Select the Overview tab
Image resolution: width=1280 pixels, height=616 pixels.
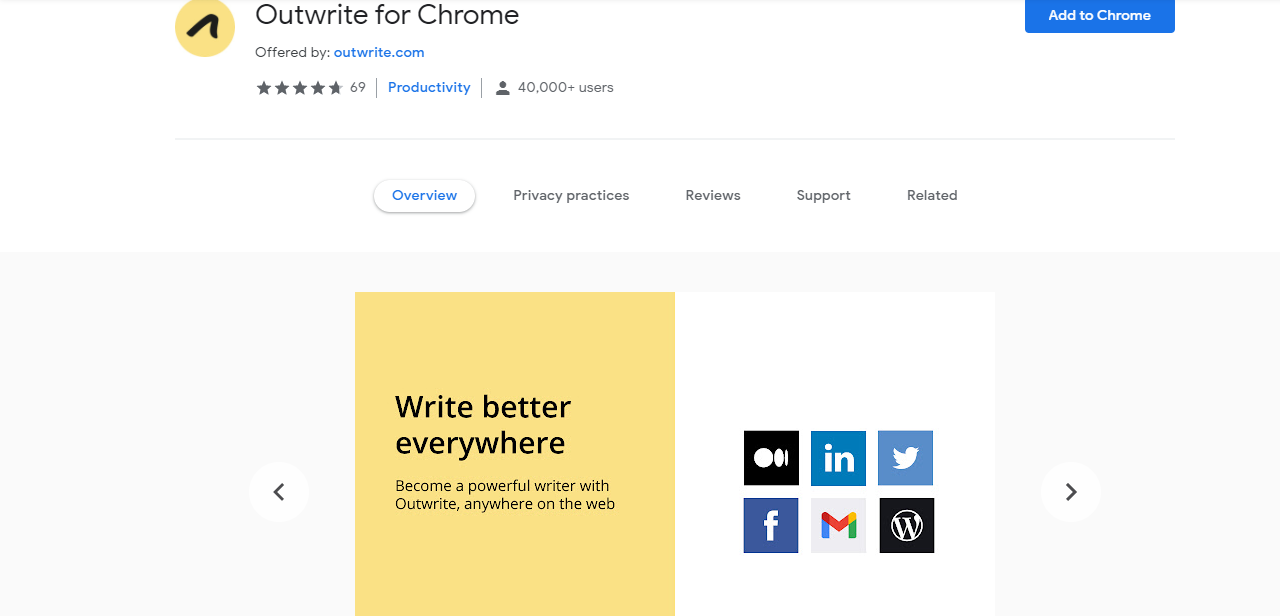[x=424, y=195]
